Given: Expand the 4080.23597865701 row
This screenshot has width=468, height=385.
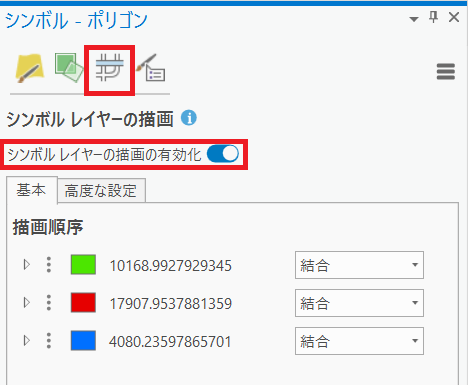Looking at the screenshot, I should tap(27, 341).
